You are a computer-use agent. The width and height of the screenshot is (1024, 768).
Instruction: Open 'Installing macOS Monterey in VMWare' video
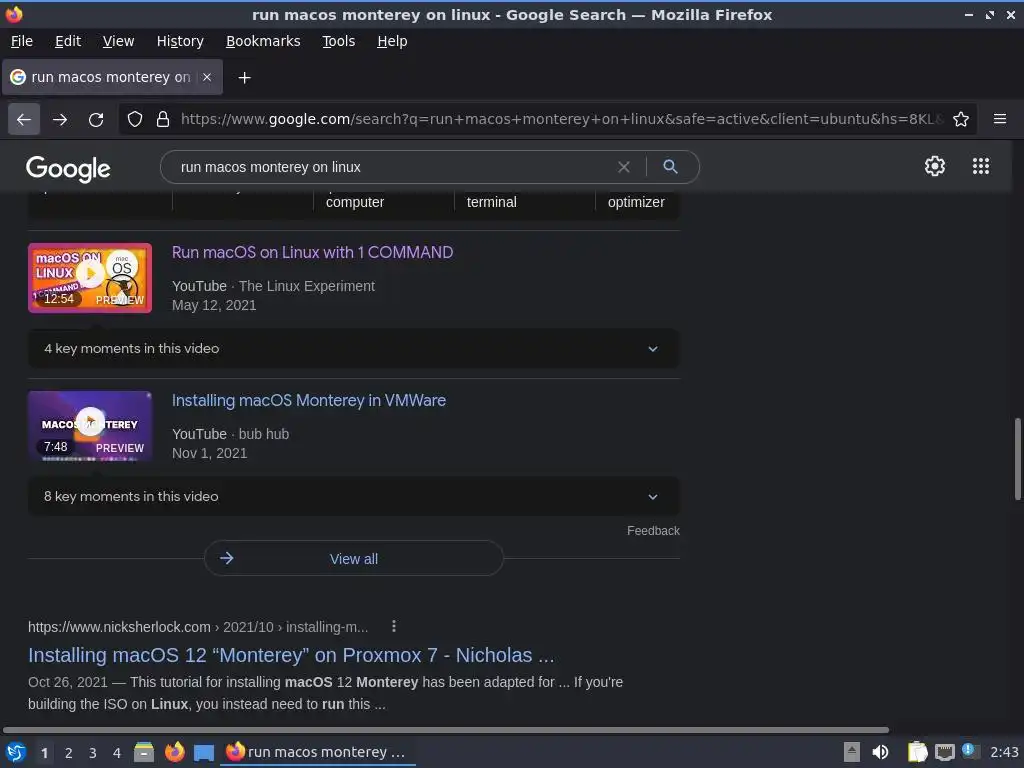click(309, 400)
